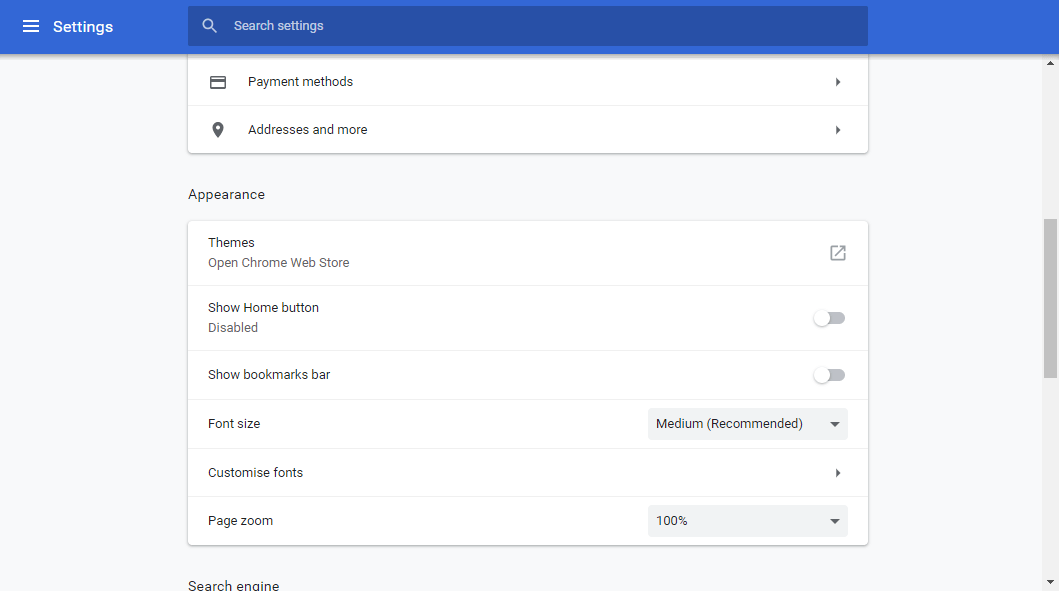Open the hamburger main menu icon

point(30,26)
